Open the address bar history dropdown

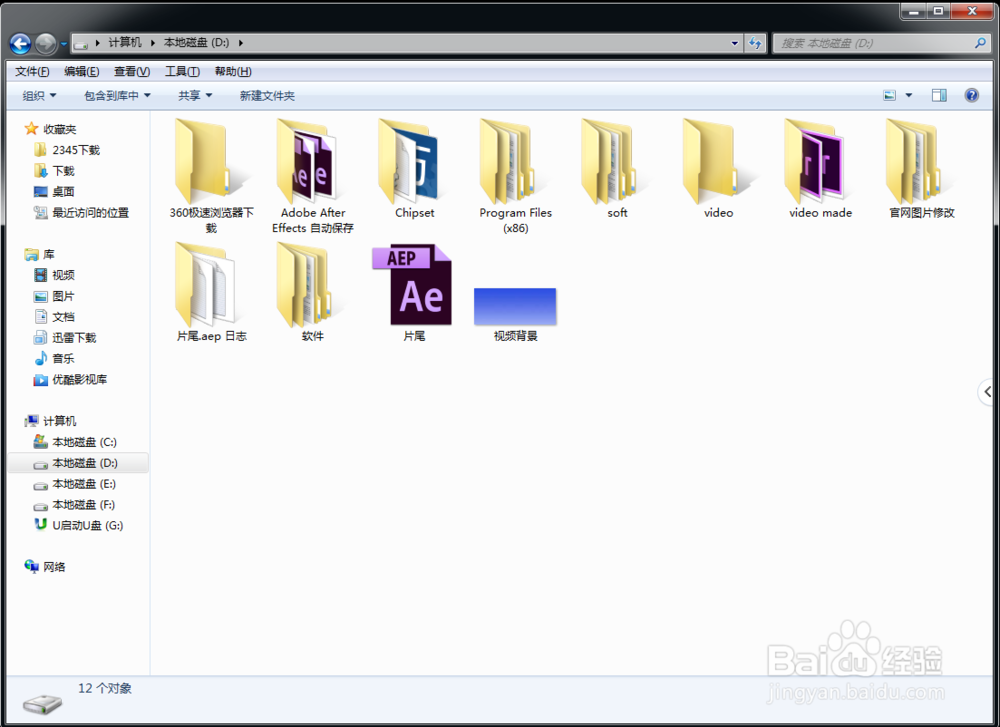(735, 43)
